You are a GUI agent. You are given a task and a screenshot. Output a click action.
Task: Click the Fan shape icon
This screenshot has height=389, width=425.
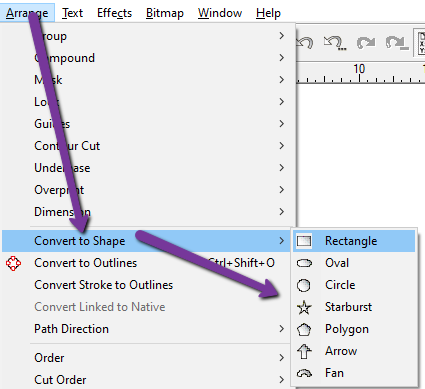pyautogui.click(x=304, y=373)
